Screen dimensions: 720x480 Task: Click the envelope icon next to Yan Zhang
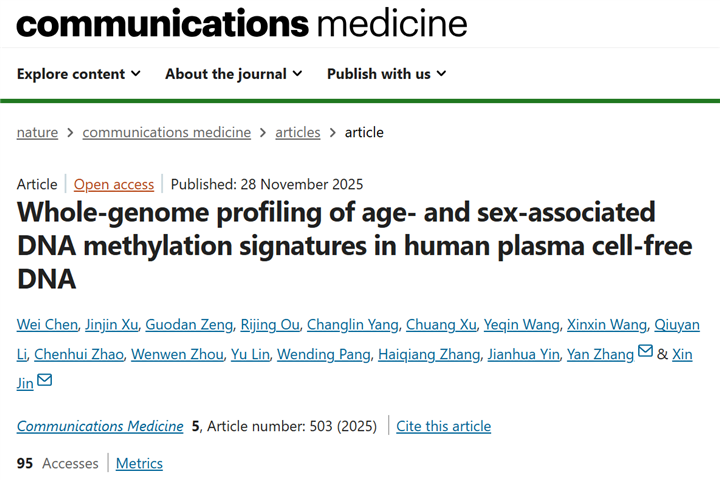[645, 352]
